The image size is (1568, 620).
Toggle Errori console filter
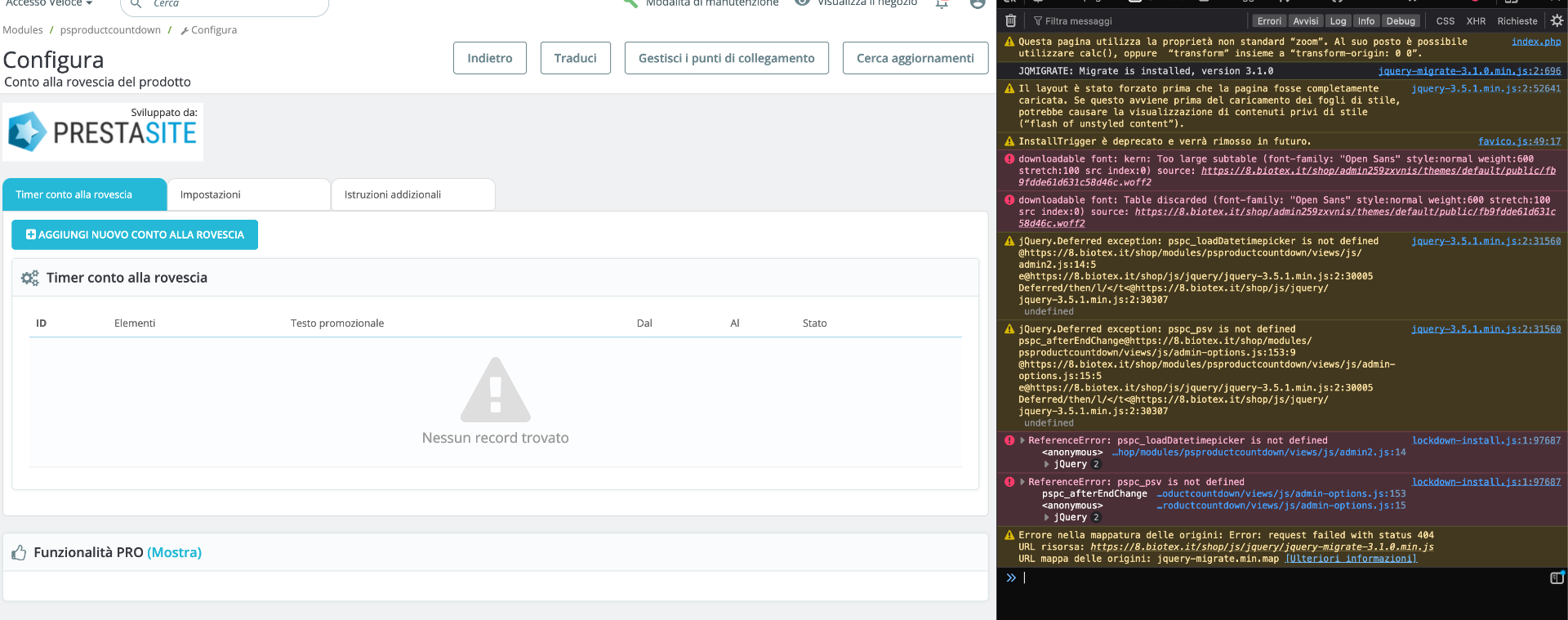[x=1269, y=21]
